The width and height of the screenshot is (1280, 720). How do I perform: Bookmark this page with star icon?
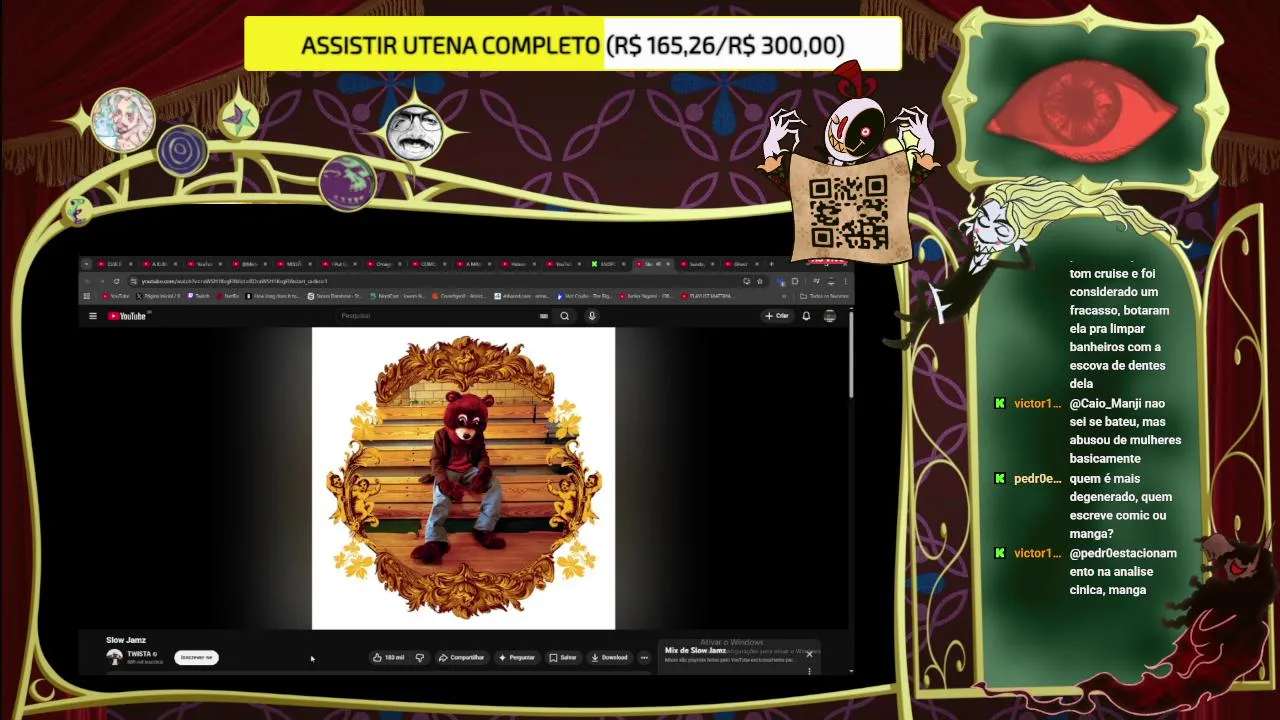tap(760, 281)
